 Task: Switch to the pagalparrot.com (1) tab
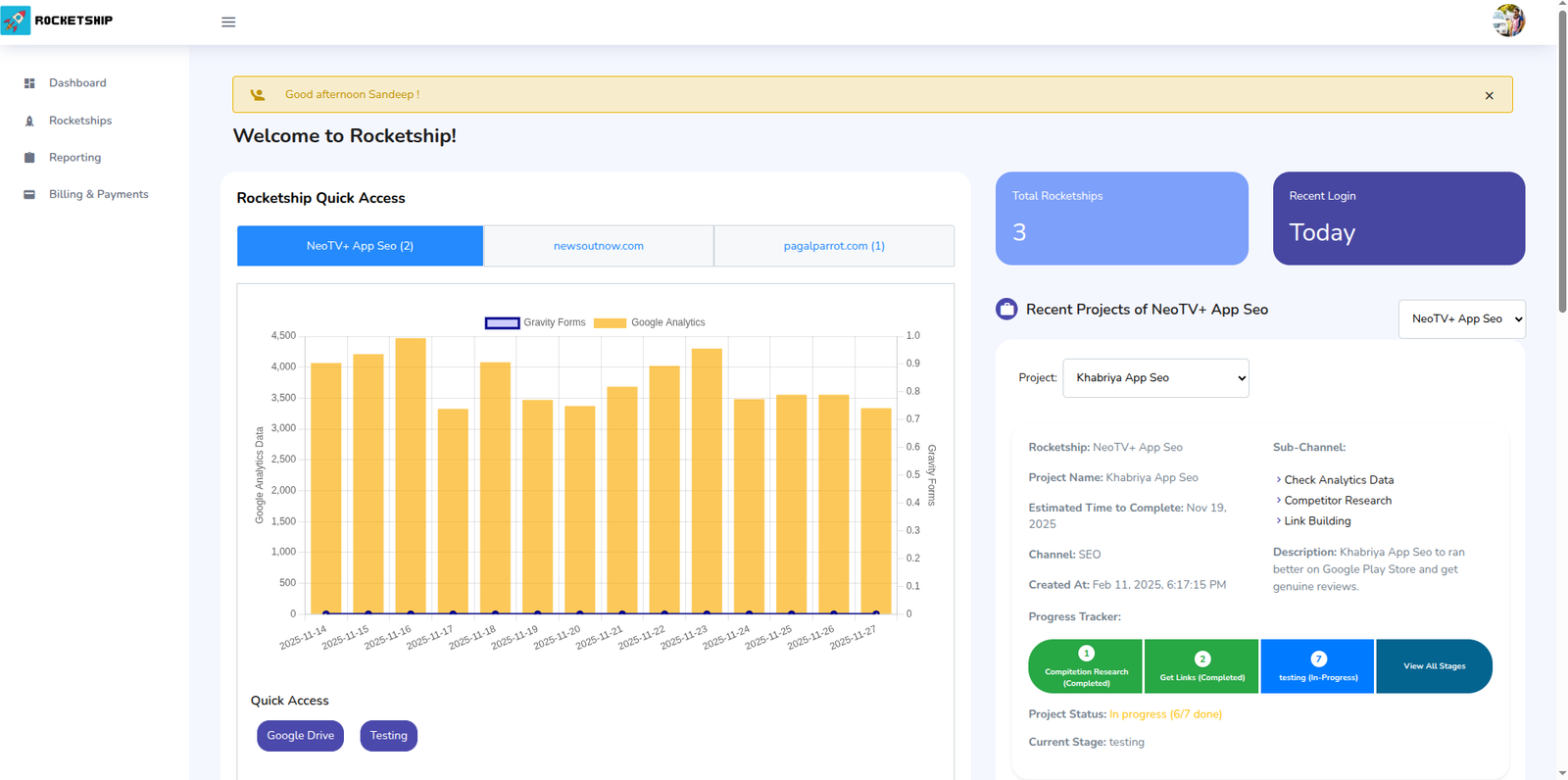(x=834, y=246)
